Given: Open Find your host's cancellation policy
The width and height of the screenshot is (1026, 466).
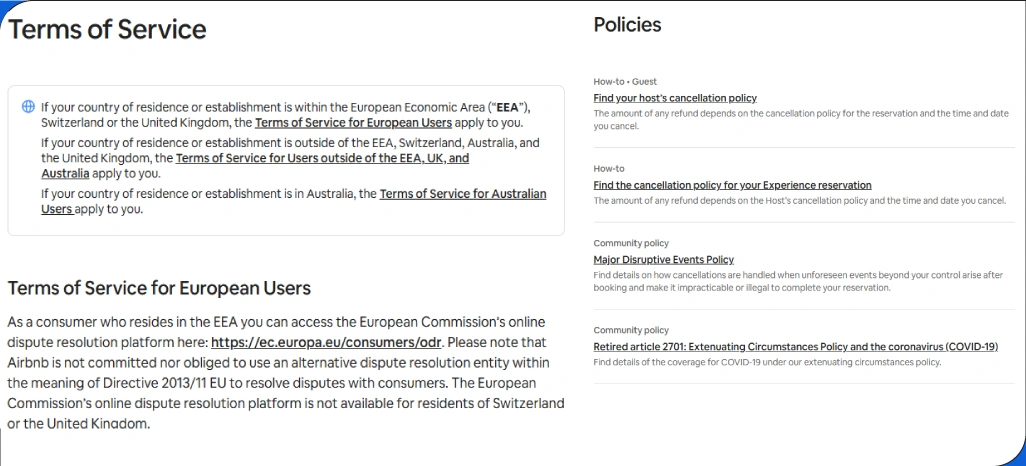Looking at the screenshot, I should pos(675,98).
